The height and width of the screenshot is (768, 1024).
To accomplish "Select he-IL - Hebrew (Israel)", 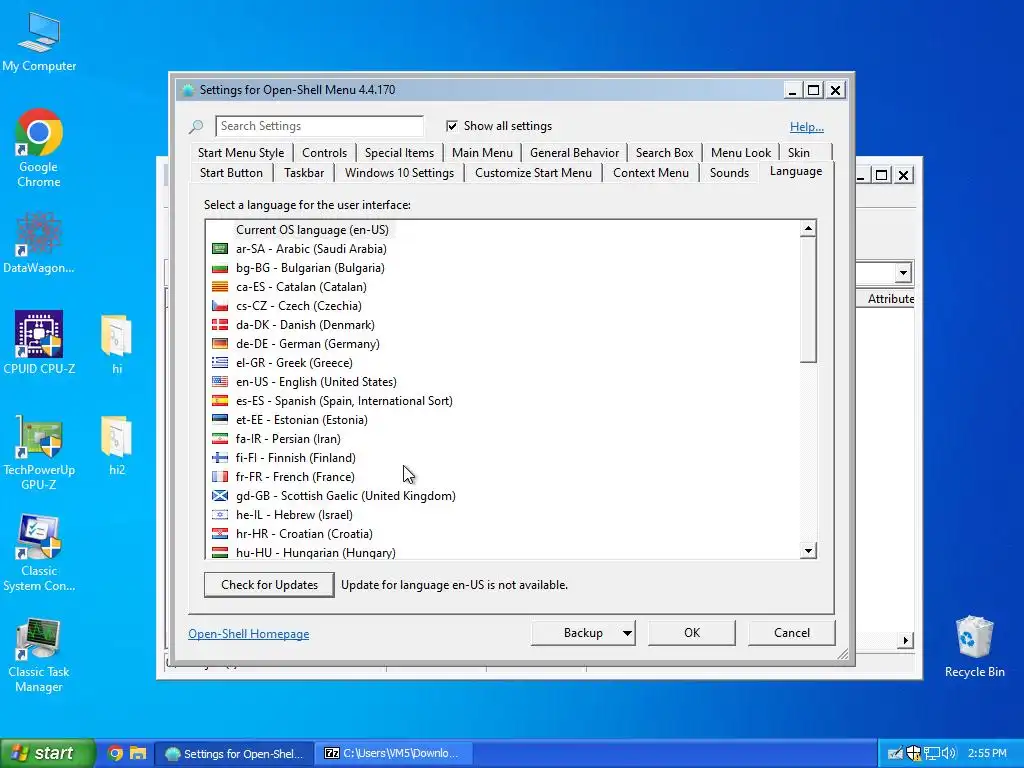I will pos(503,515).
